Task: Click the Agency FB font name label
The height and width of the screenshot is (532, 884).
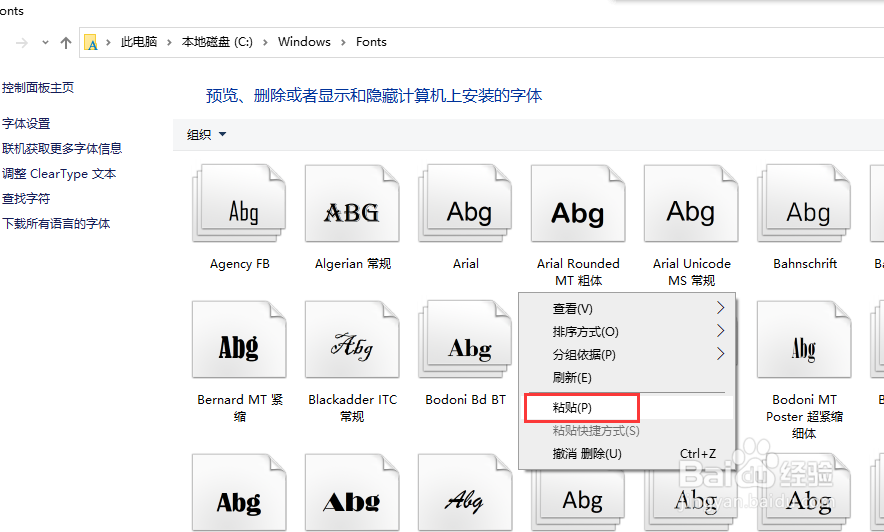Action: [240, 264]
